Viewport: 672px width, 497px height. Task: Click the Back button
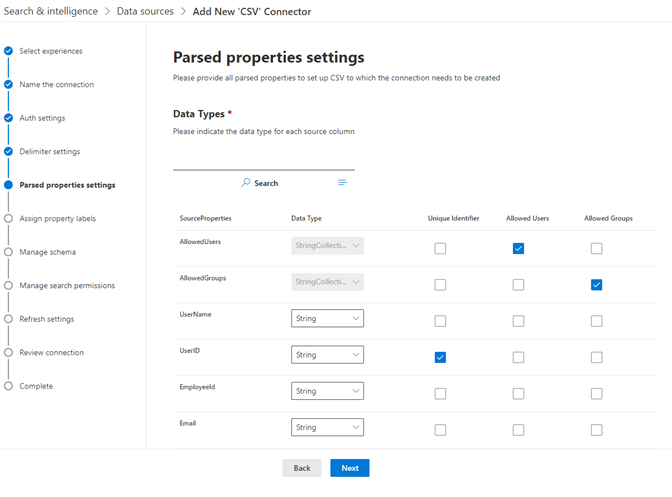(x=301, y=468)
